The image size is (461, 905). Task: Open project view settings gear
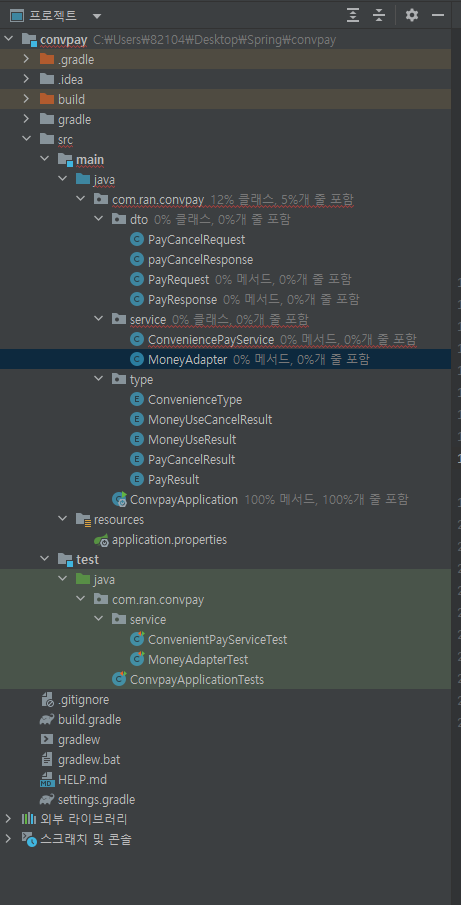pyautogui.click(x=411, y=16)
